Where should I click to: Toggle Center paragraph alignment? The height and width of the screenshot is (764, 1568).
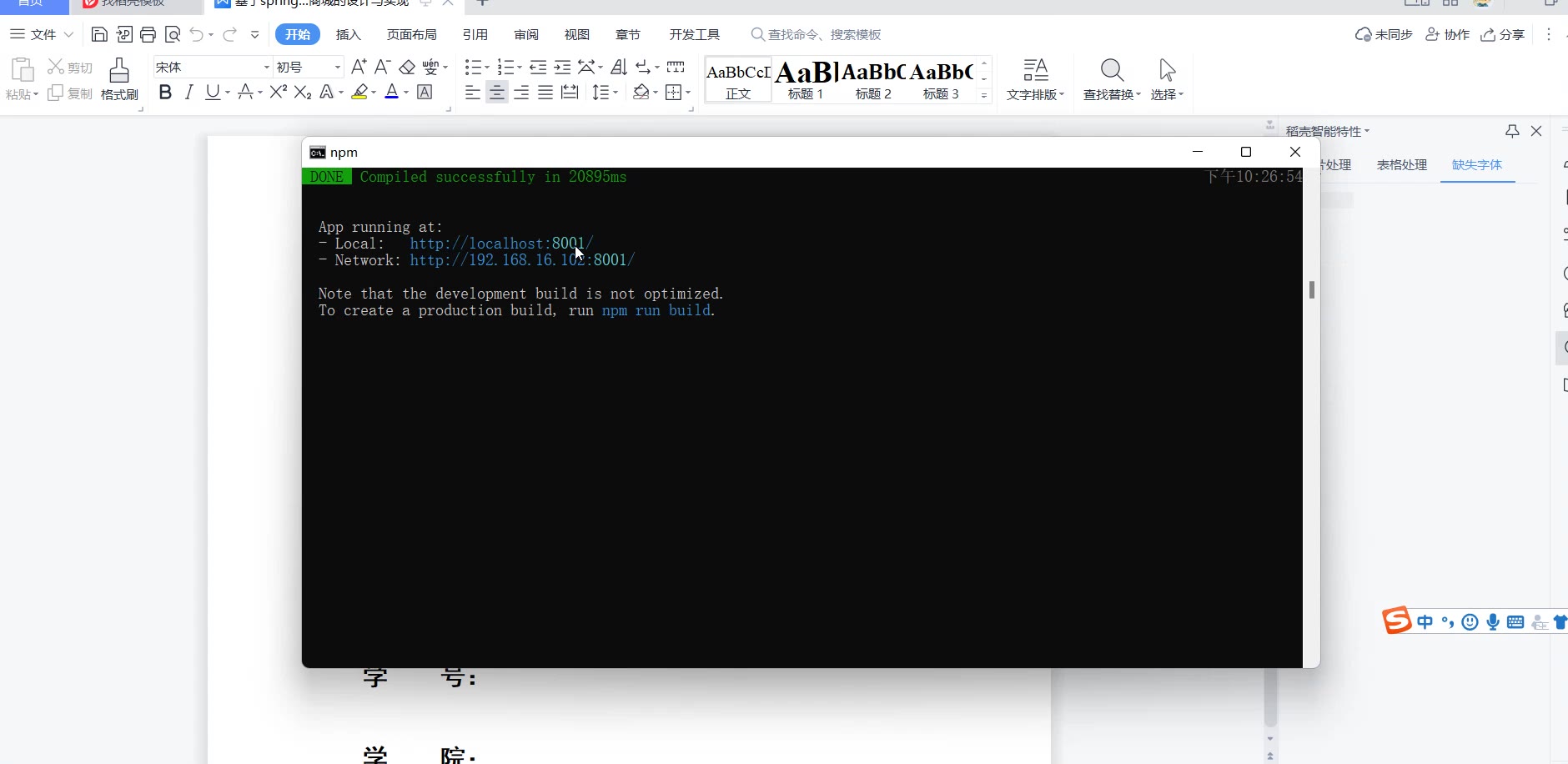(x=497, y=92)
